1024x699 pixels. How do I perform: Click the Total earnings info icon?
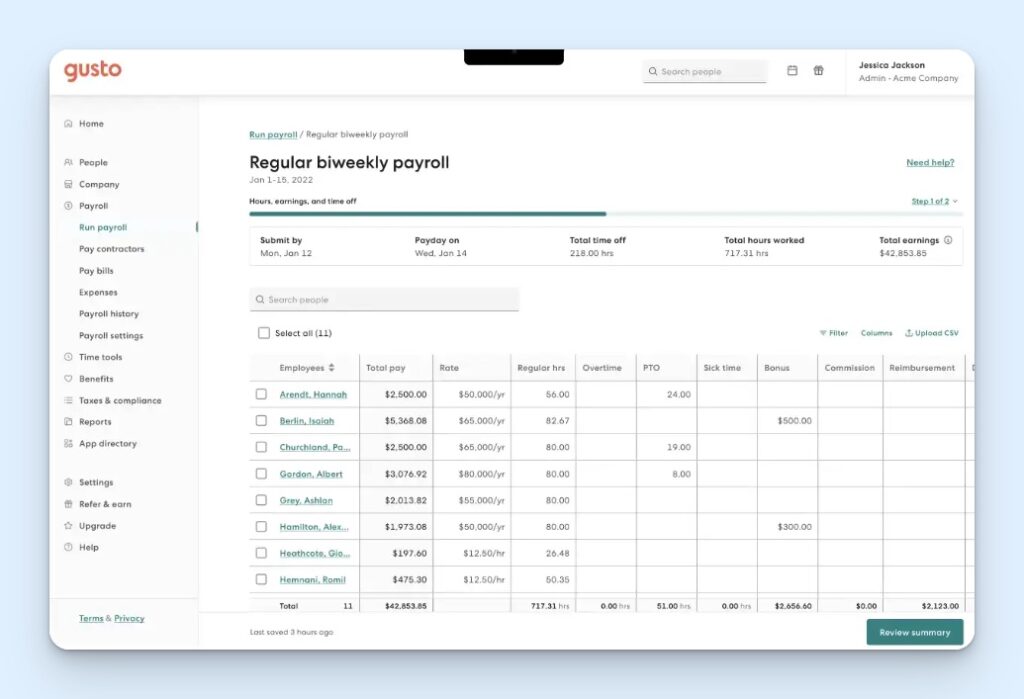tap(948, 240)
